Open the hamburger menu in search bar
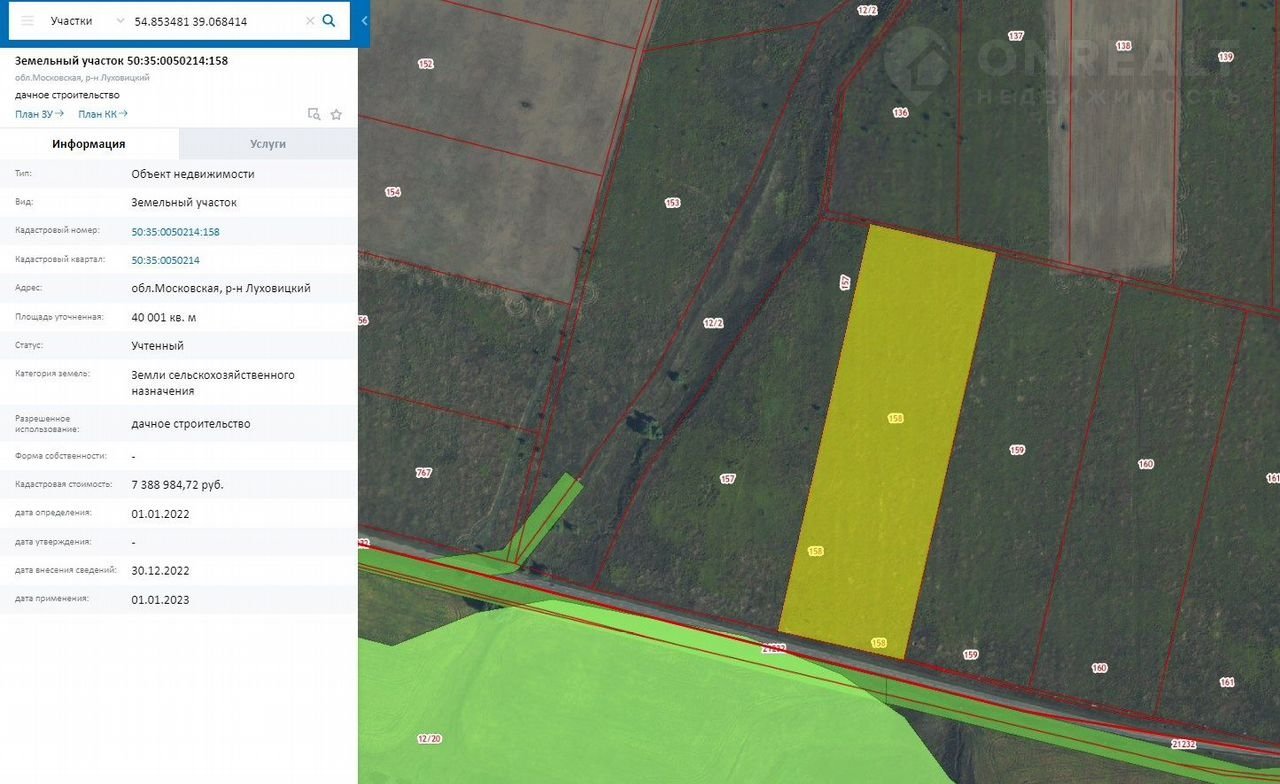The image size is (1280, 784). click(27, 21)
